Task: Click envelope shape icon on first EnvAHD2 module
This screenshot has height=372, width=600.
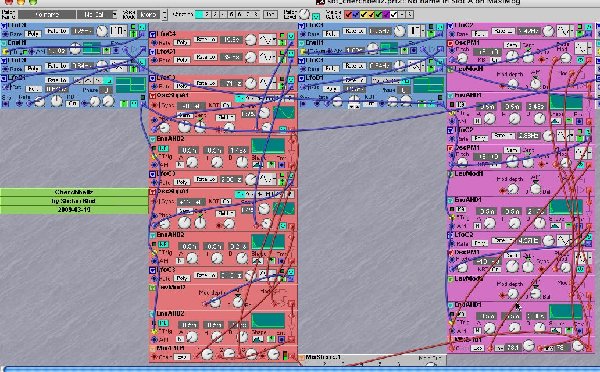Action: coord(258,165)
